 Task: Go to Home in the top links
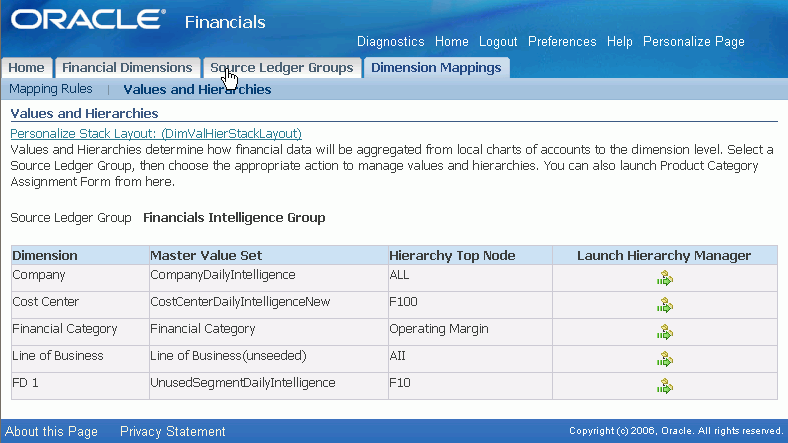[x=451, y=42]
